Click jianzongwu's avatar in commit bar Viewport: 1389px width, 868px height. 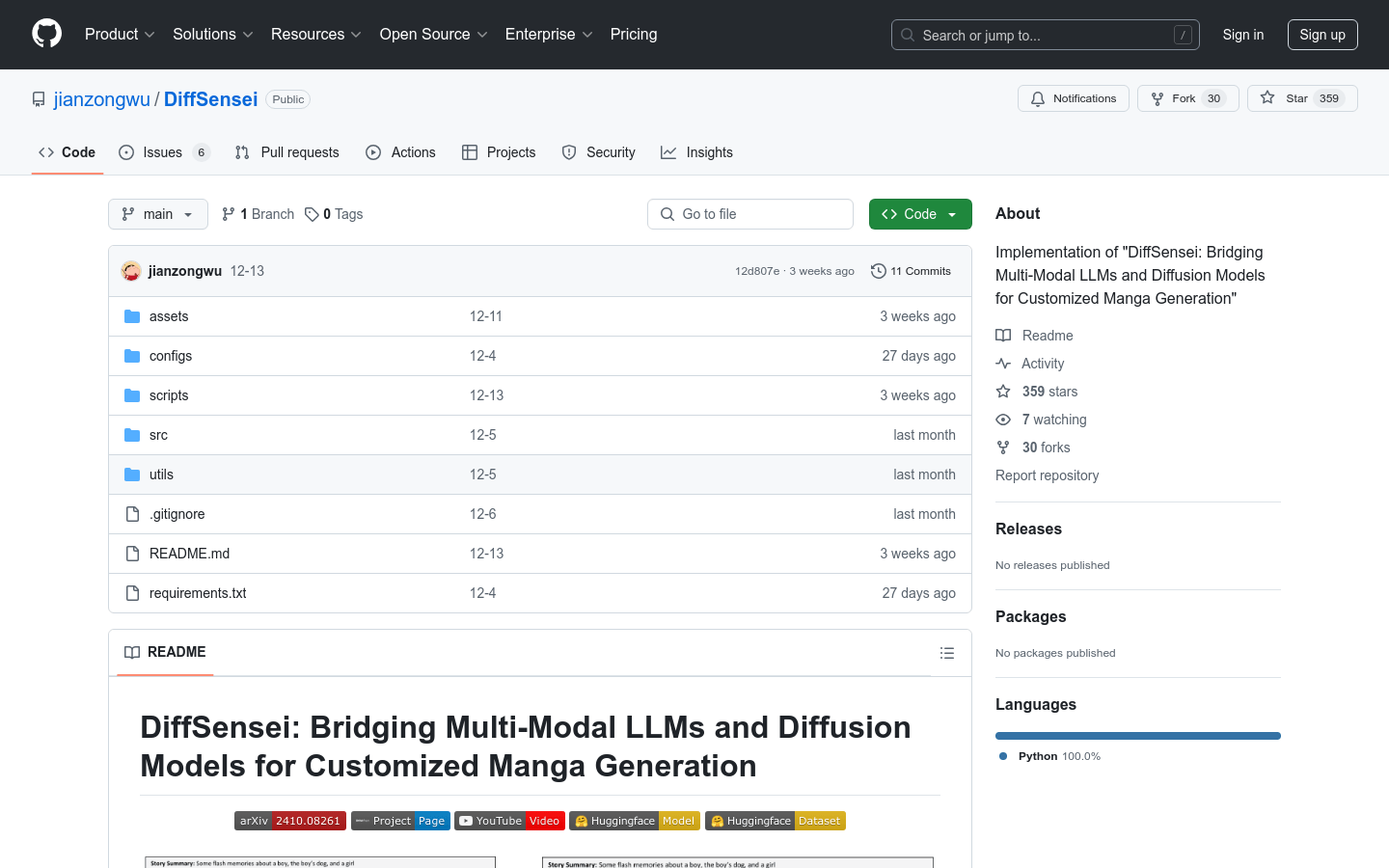click(x=131, y=271)
